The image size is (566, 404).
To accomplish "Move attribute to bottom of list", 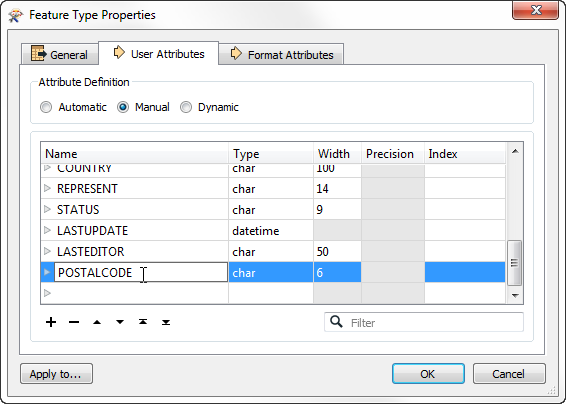I will point(166,322).
